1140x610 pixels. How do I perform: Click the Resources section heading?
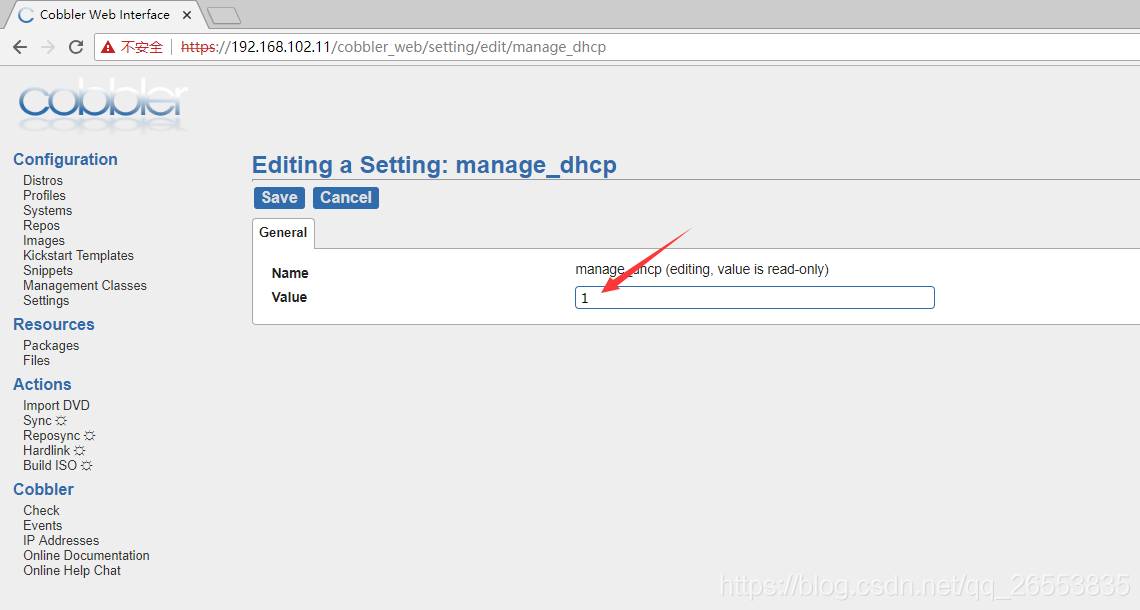(x=54, y=325)
